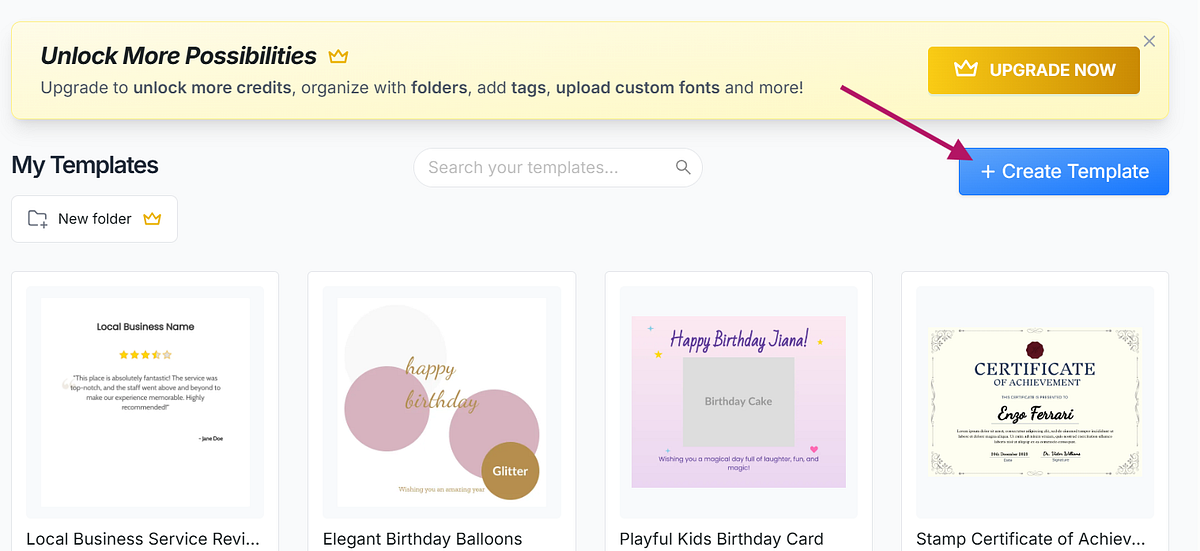Click the Local Business Service Review title
Screen dimensions: 1200x551
coord(143,539)
